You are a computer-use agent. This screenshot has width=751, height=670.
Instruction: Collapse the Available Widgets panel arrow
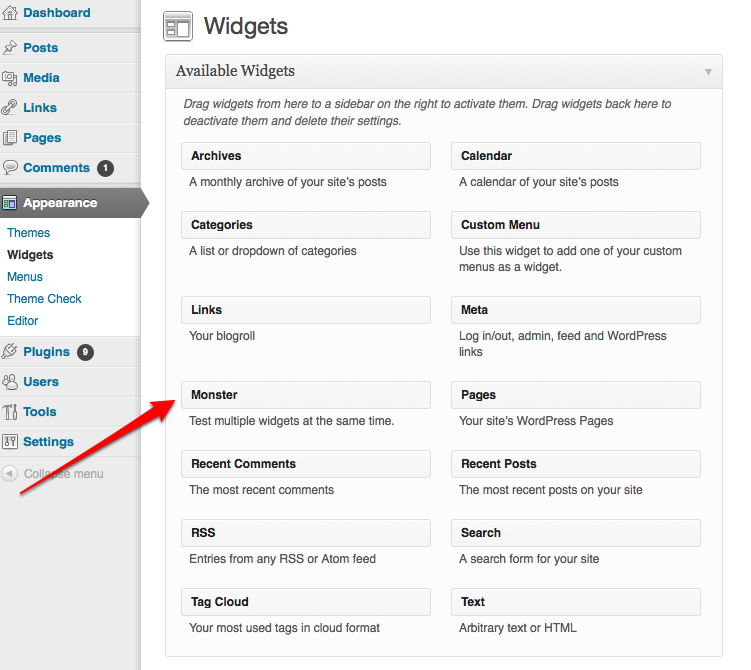pos(708,72)
